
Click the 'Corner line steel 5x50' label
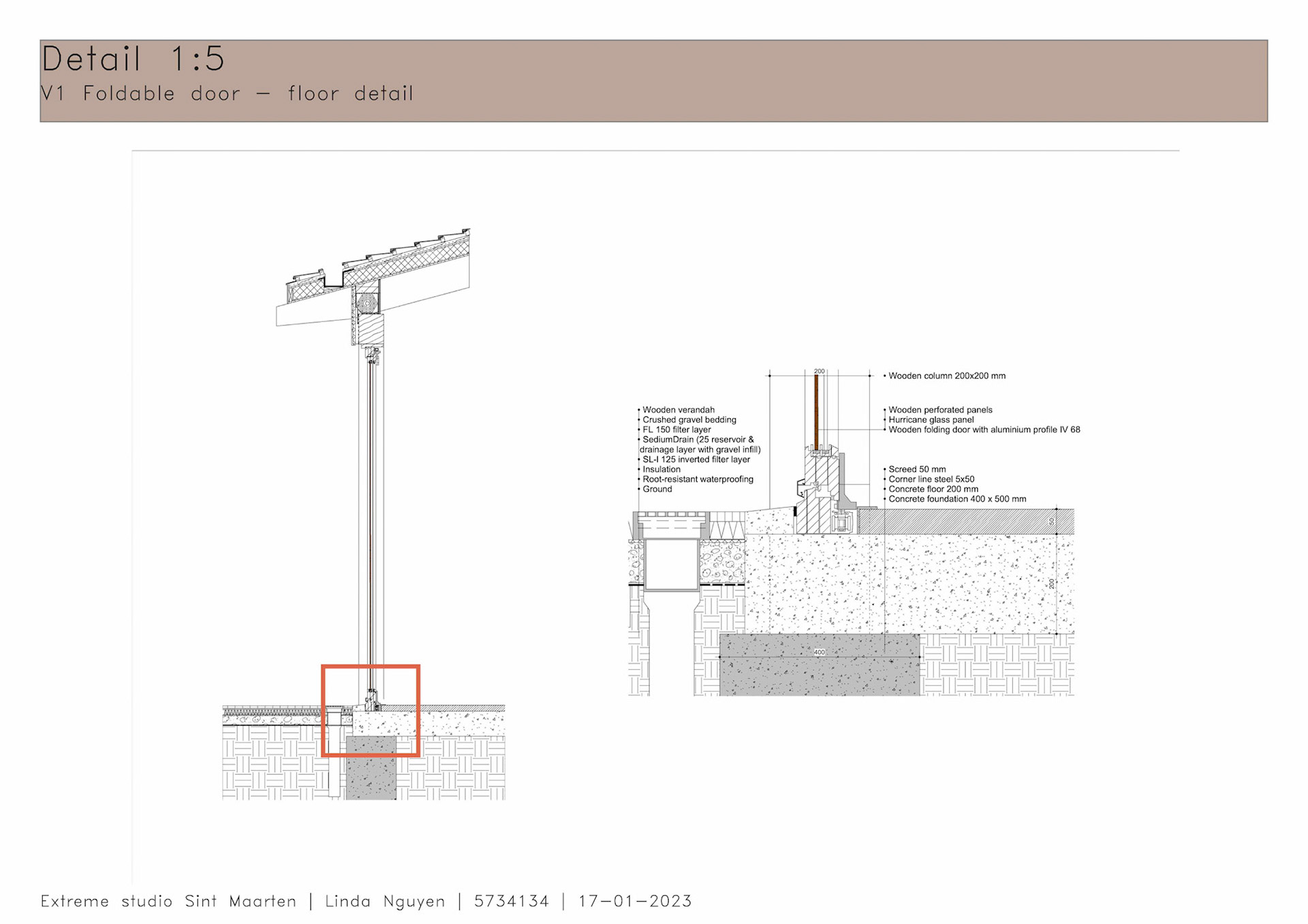pos(931,479)
